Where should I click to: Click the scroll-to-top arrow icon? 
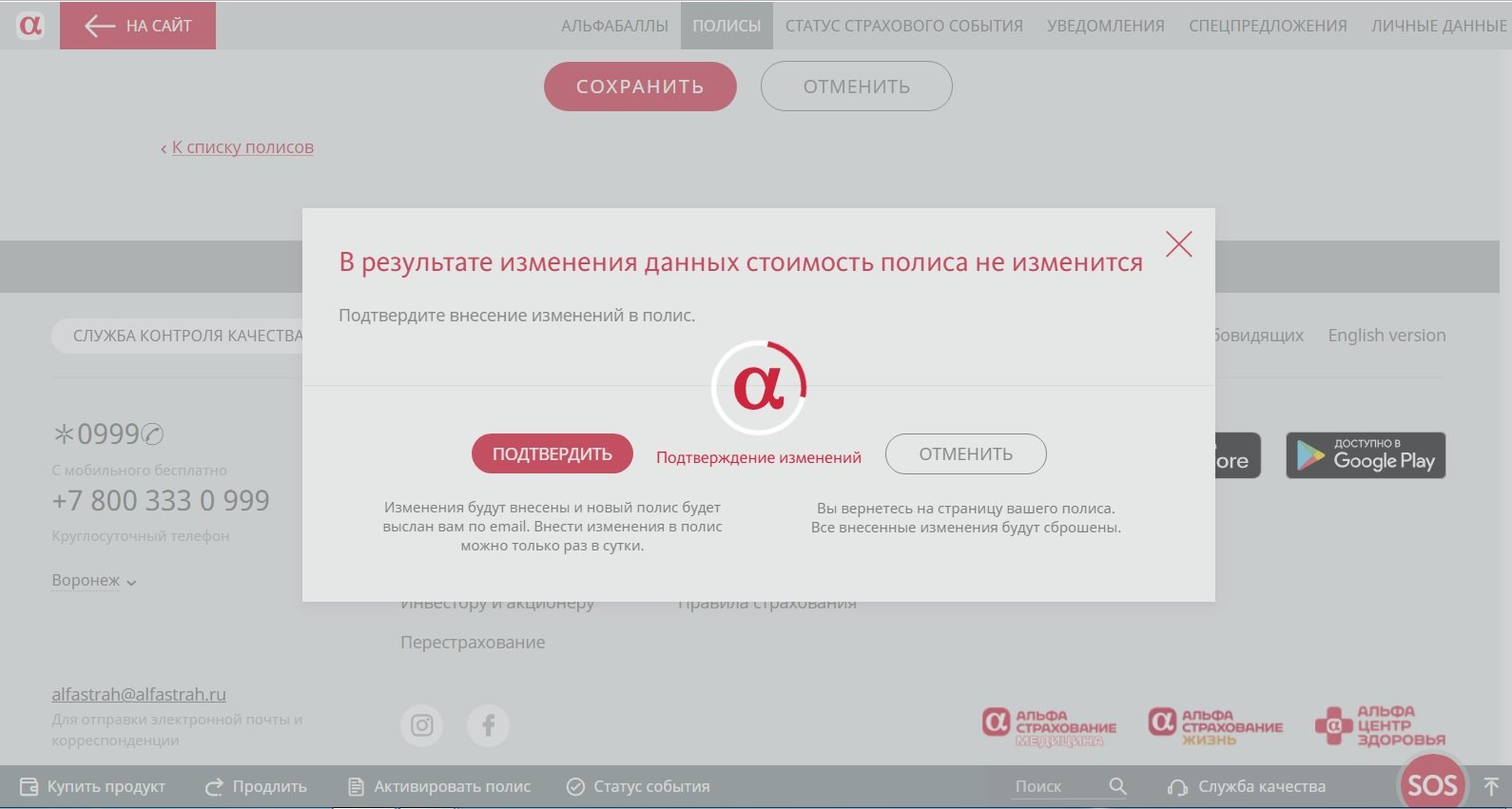coord(1491,787)
